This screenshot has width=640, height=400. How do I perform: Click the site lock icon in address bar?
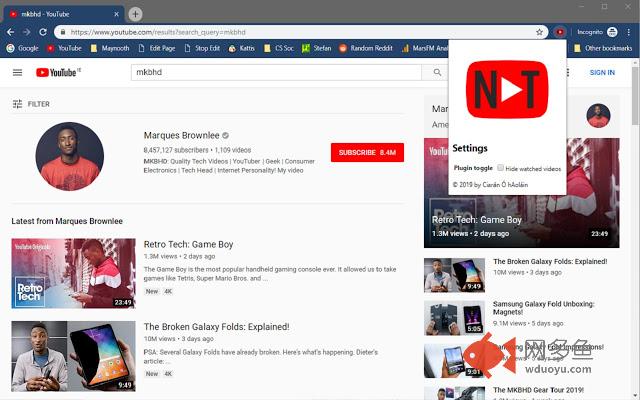[x=62, y=32]
